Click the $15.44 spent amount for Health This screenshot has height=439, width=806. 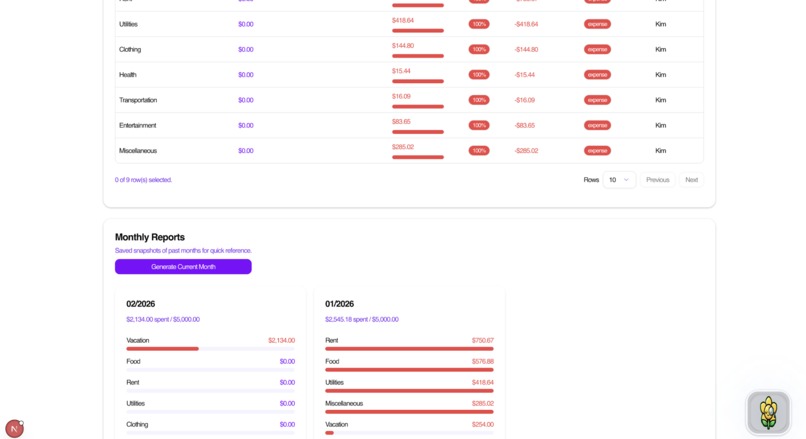[401, 71]
